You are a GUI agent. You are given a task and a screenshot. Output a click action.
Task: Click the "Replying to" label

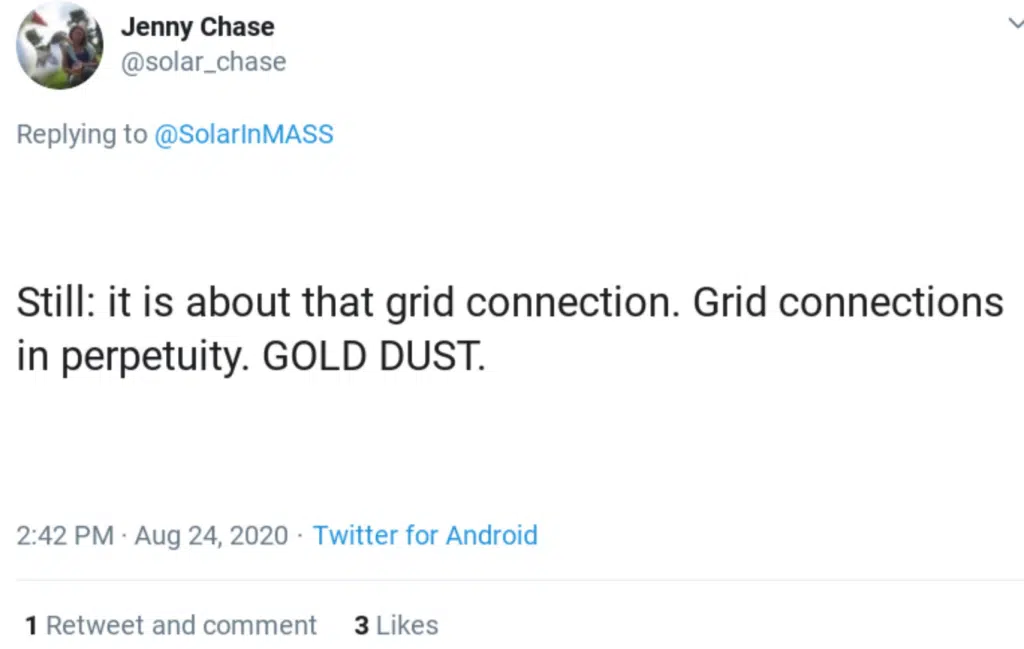(82, 134)
